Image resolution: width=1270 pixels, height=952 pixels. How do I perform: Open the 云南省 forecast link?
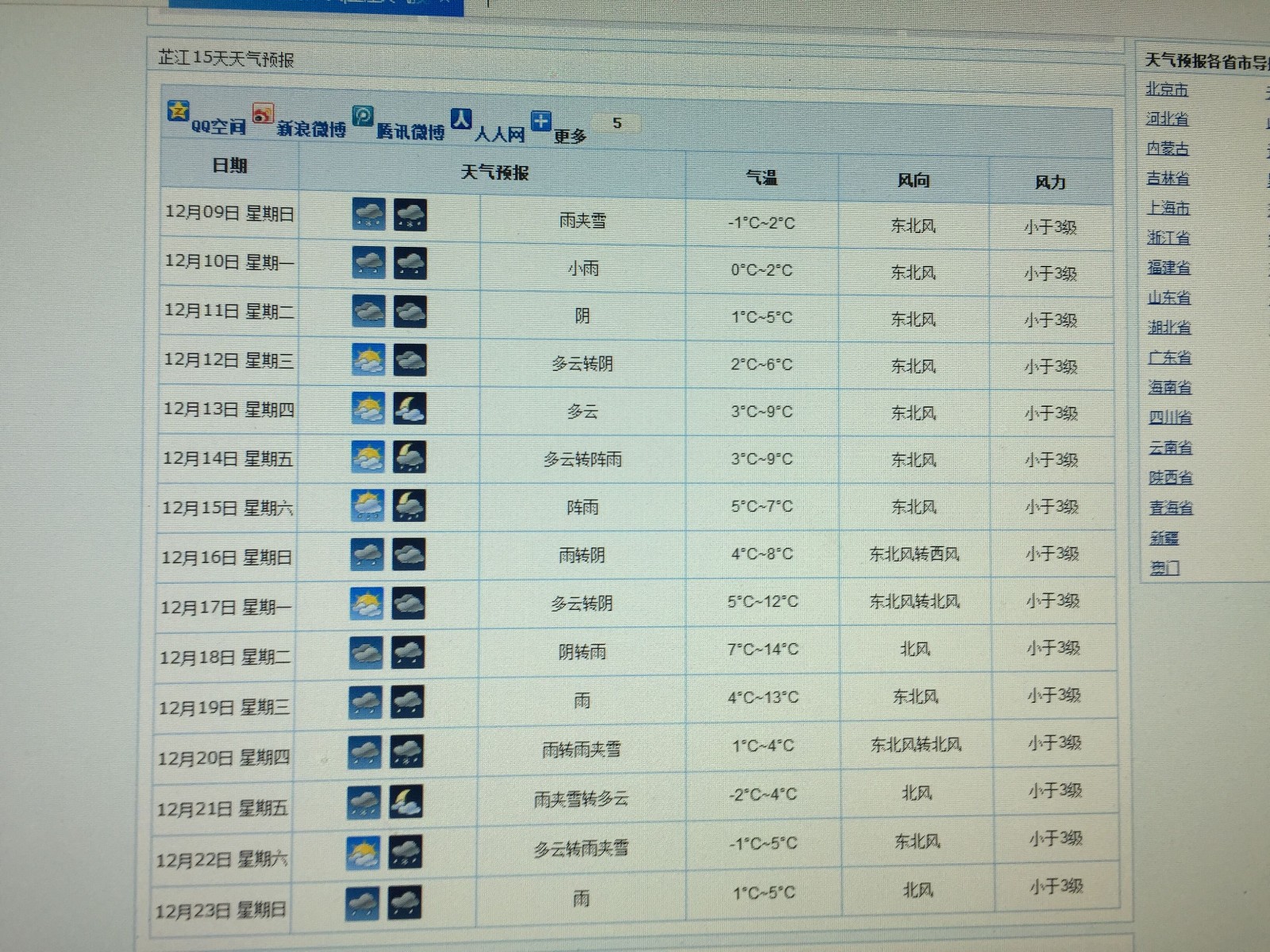coord(1171,447)
